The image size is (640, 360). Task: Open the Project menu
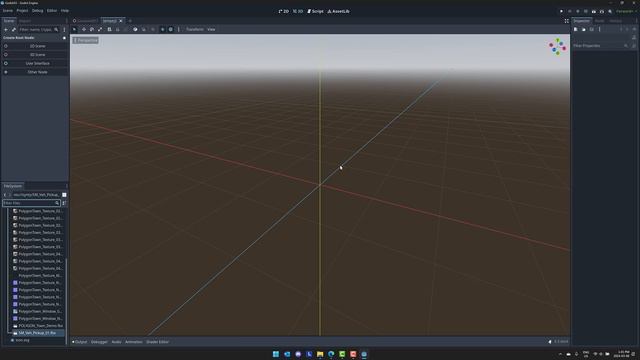[x=22, y=11]
